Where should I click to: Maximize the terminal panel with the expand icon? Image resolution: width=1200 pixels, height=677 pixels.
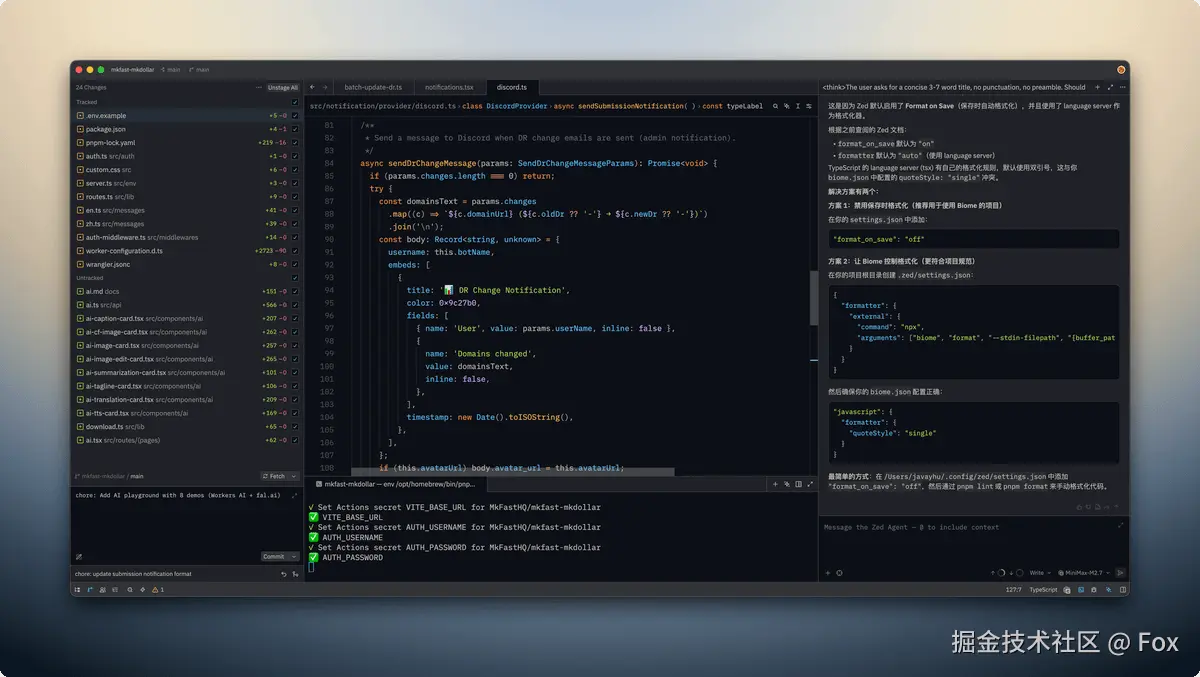click(810, 484)
